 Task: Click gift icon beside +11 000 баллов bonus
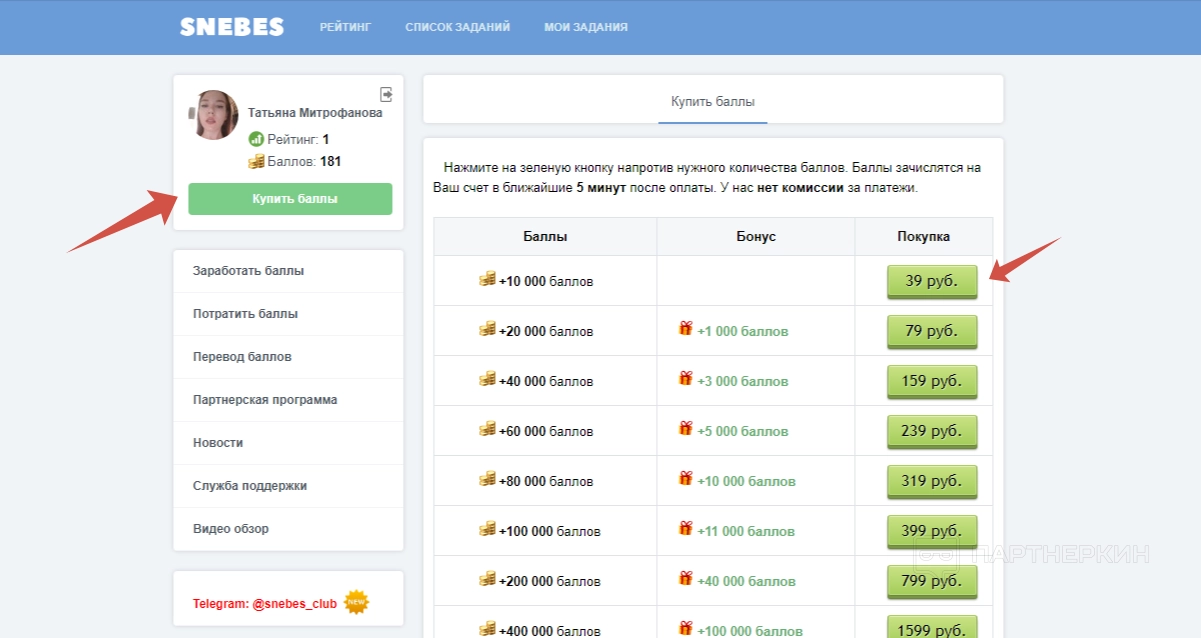tap(686, 529)
